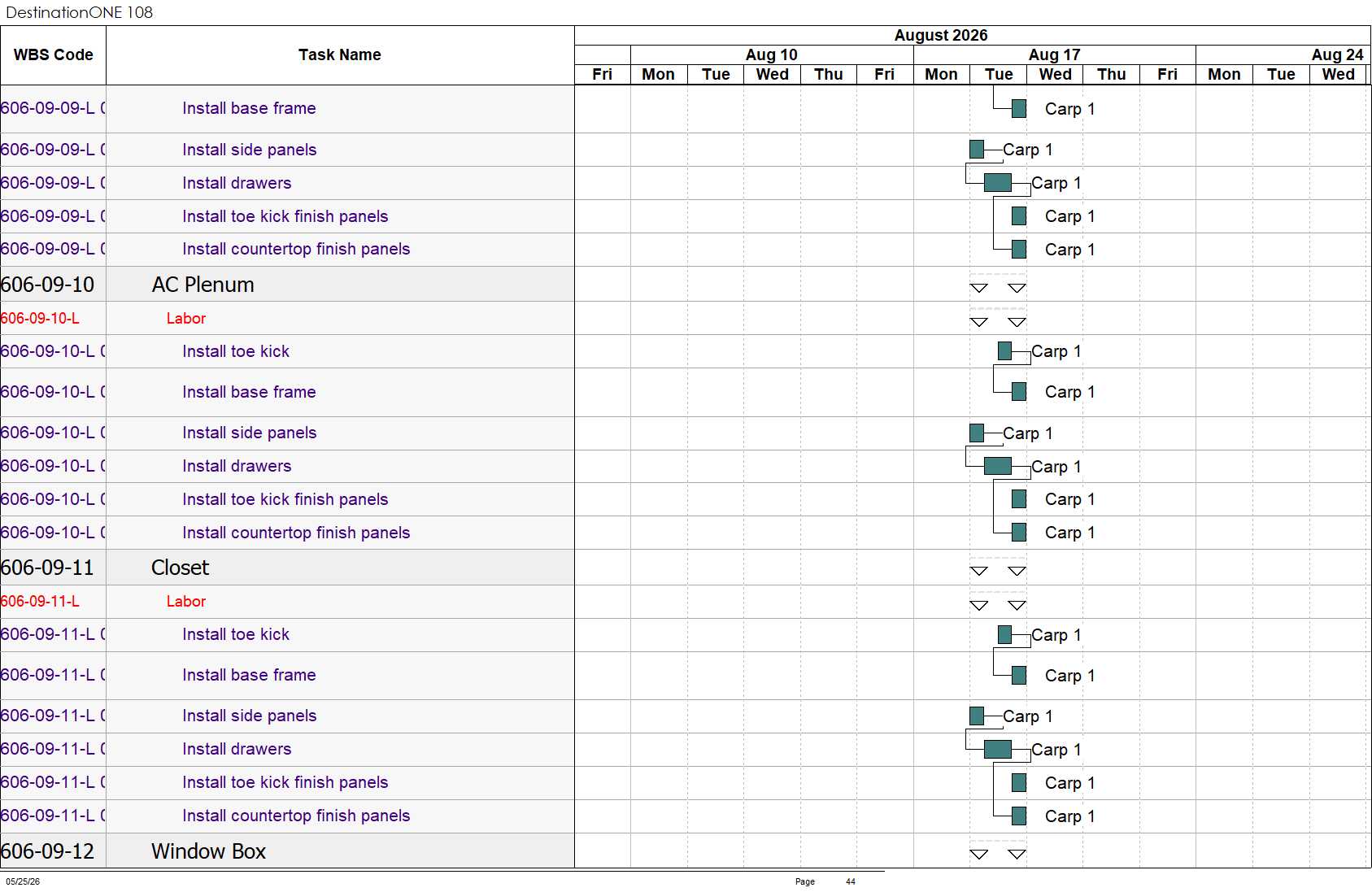Select Install toe kick finish panels under AC Plenum

[x=285, y=499]
